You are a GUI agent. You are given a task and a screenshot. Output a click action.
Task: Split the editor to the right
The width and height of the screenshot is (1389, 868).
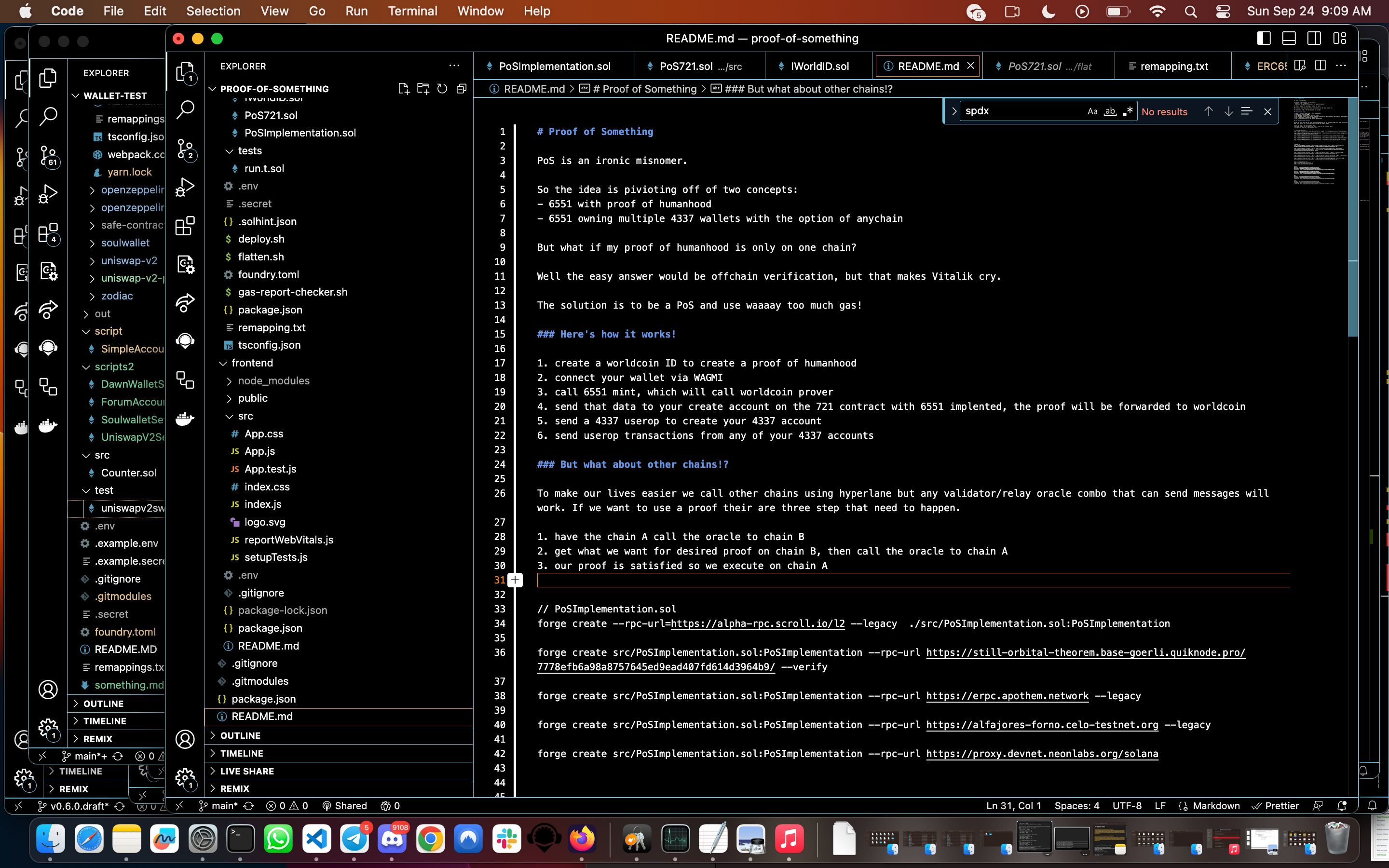pos(1320,66)
